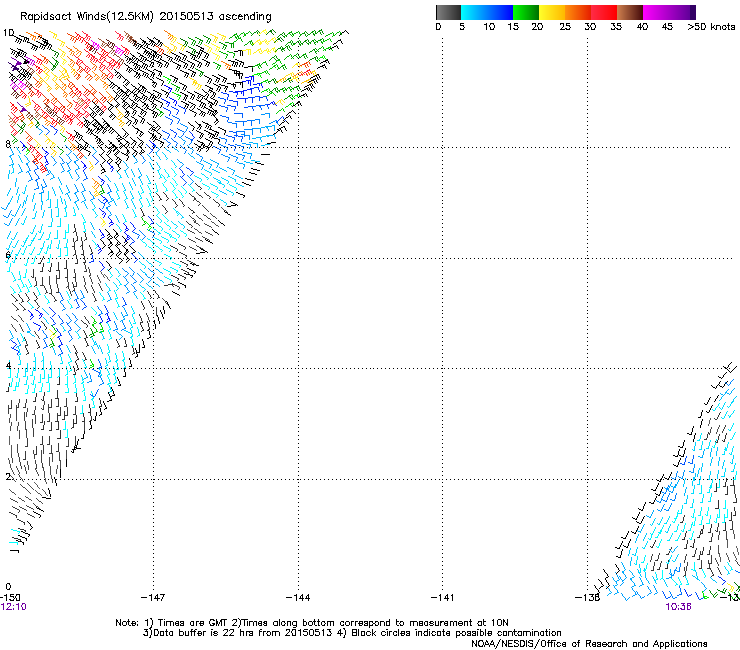Image resolution: width=740 pixels, height=650 pixels.
Task: Click the purple '10:36' swath time
Action: (678, 607)
